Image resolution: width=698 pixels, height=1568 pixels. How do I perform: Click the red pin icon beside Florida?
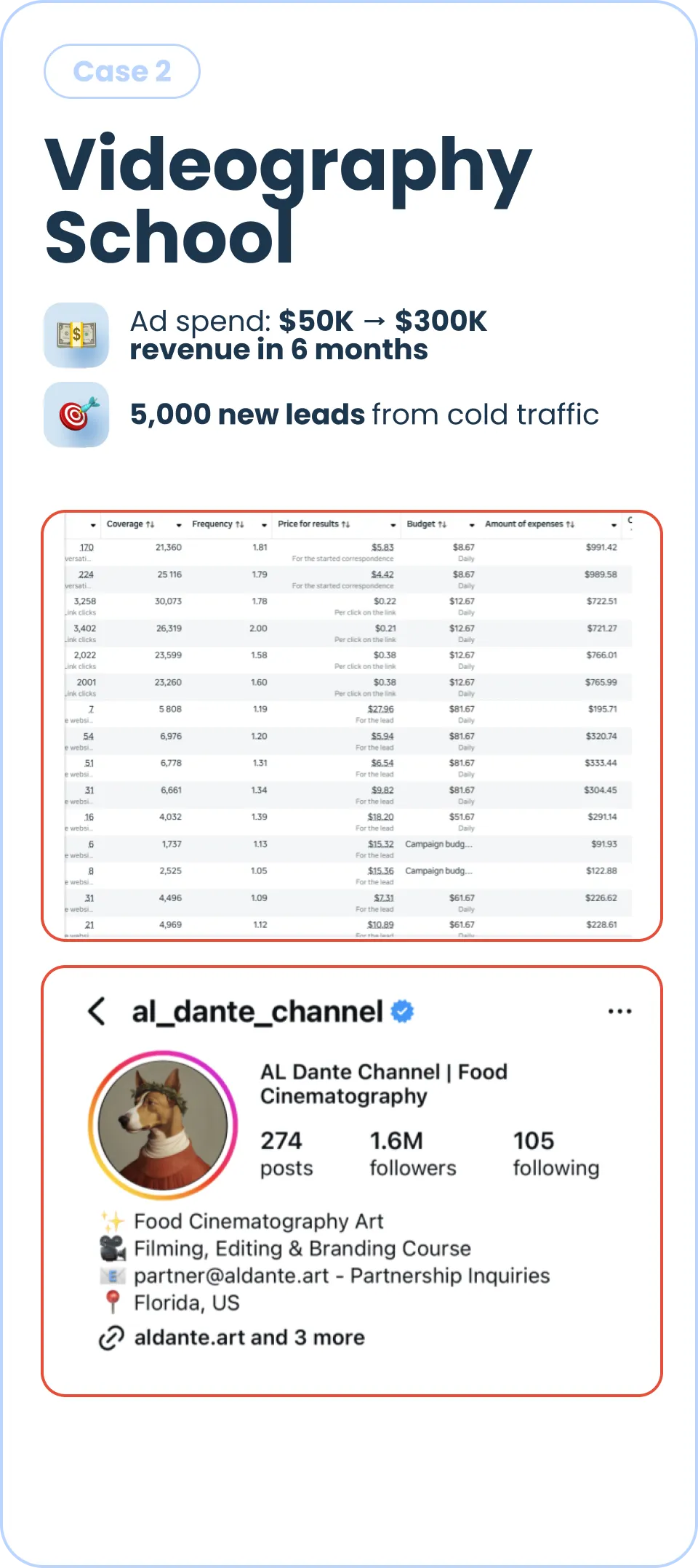112,1303
